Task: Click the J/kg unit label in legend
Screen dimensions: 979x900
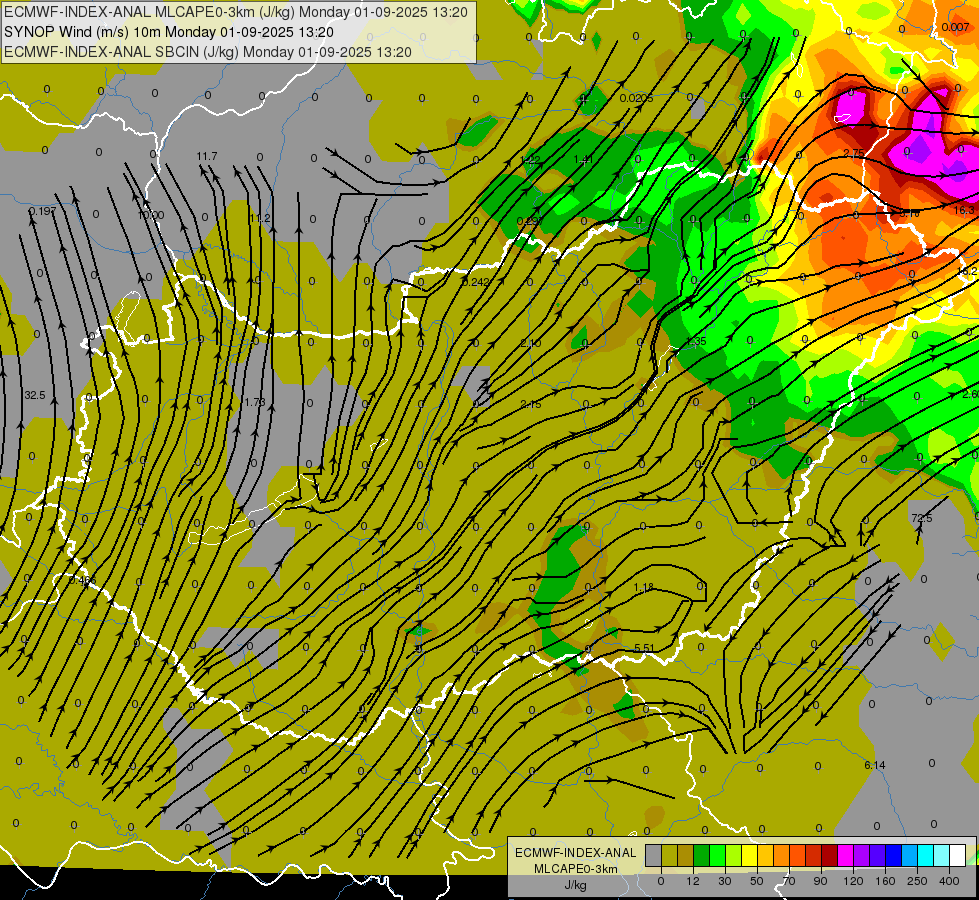Action: click(x=575, y=885)
